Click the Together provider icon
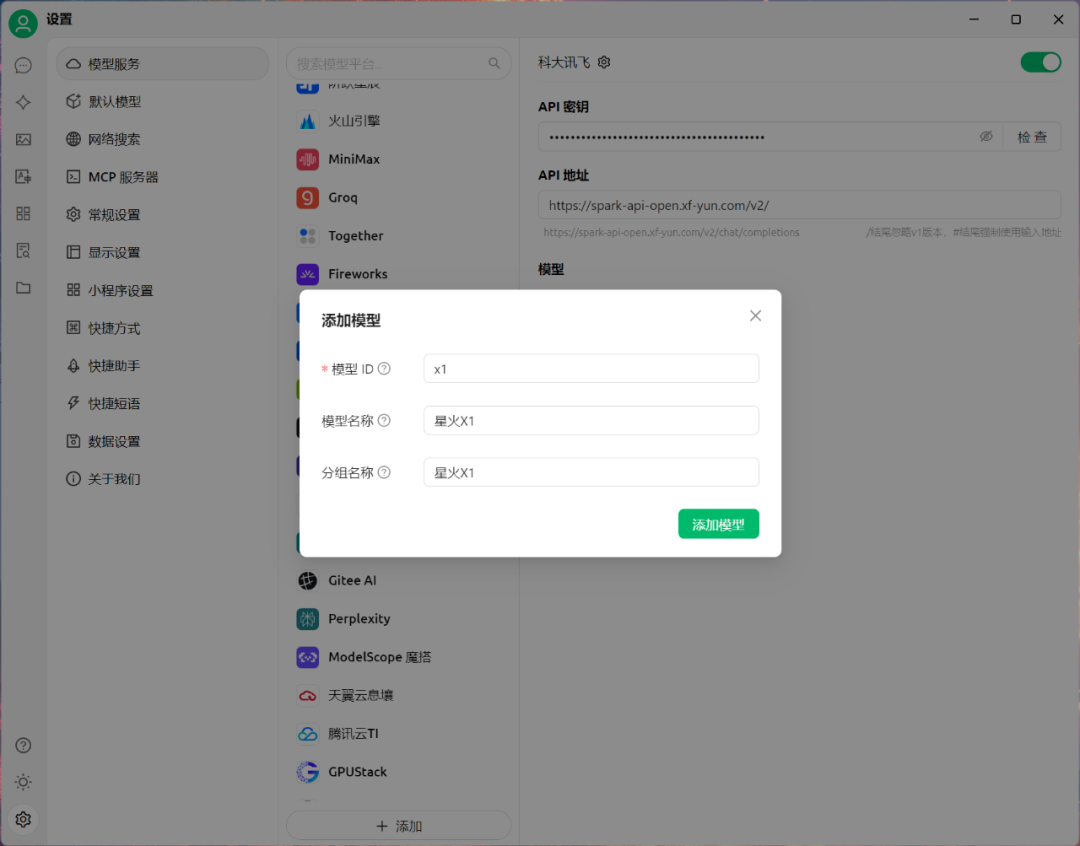 (308, 236)
